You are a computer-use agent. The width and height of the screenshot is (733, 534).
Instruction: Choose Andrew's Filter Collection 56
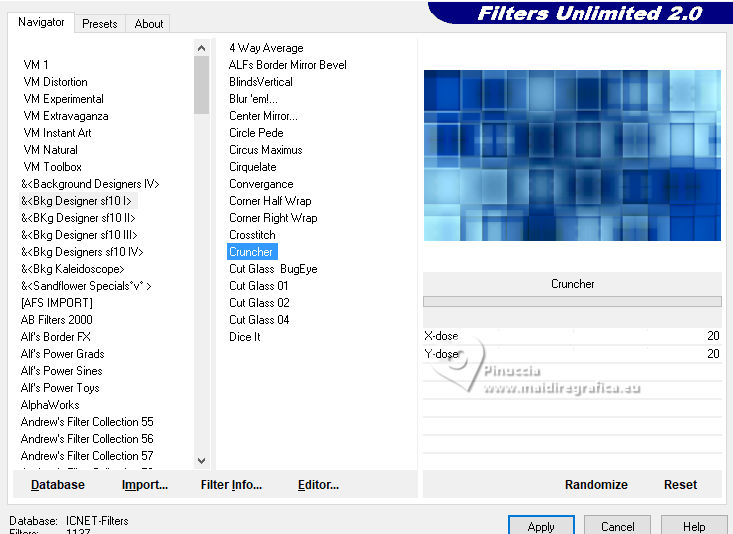point(87,439)
